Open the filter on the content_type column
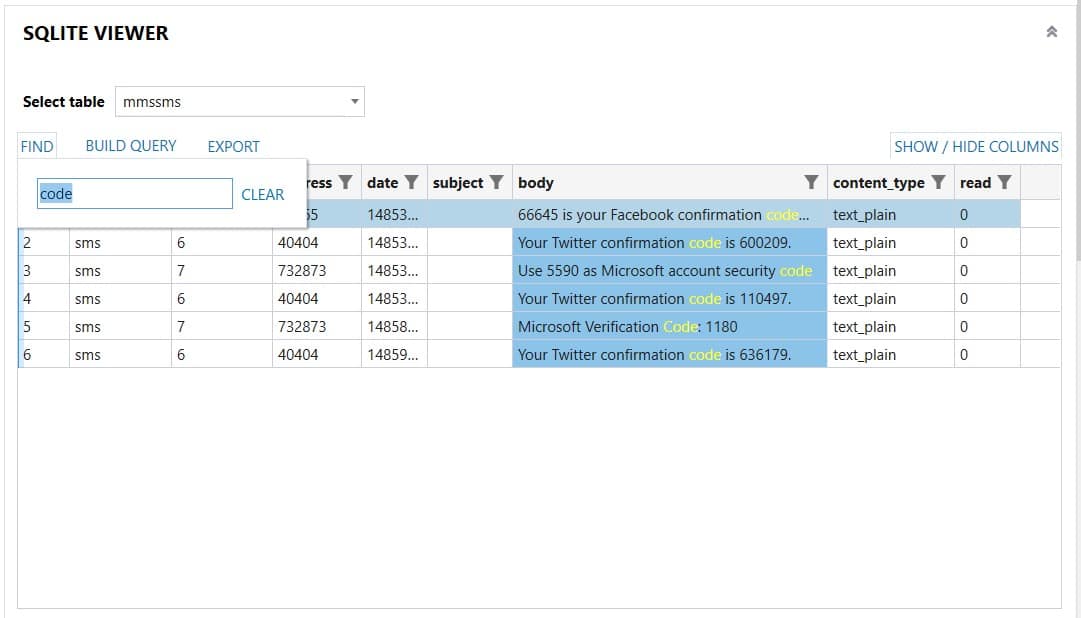The width and height of the screenshot is (1081, 618). (937, 182)
